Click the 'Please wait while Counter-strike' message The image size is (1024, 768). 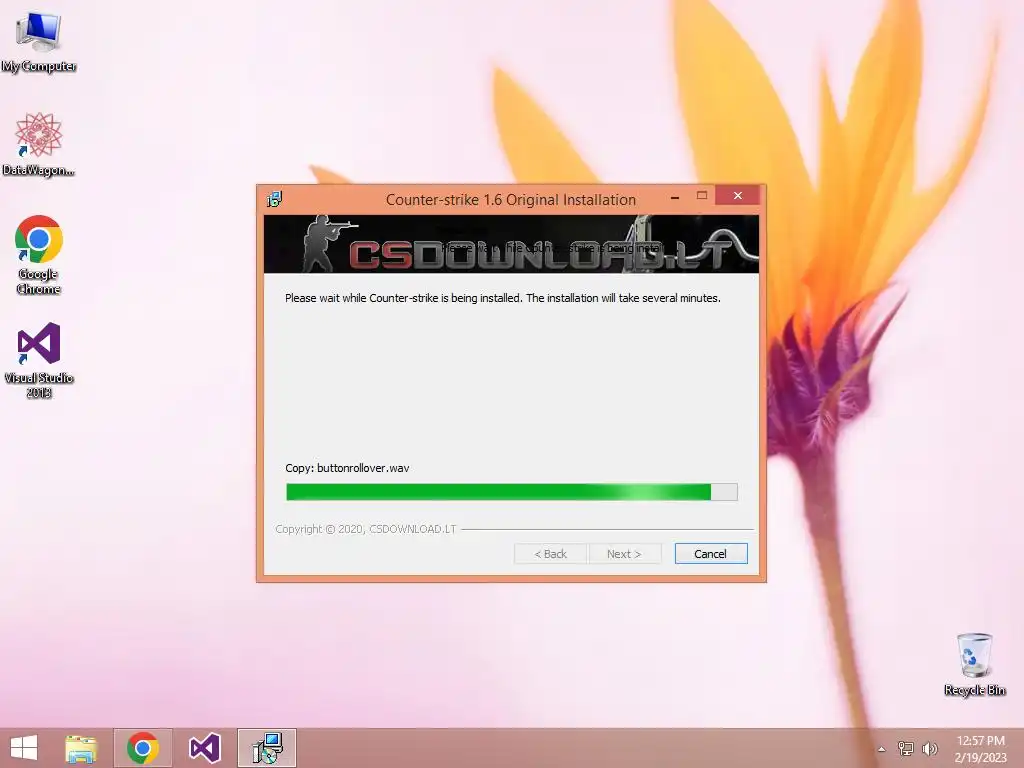pyautogui.click(x=503, y=298)
